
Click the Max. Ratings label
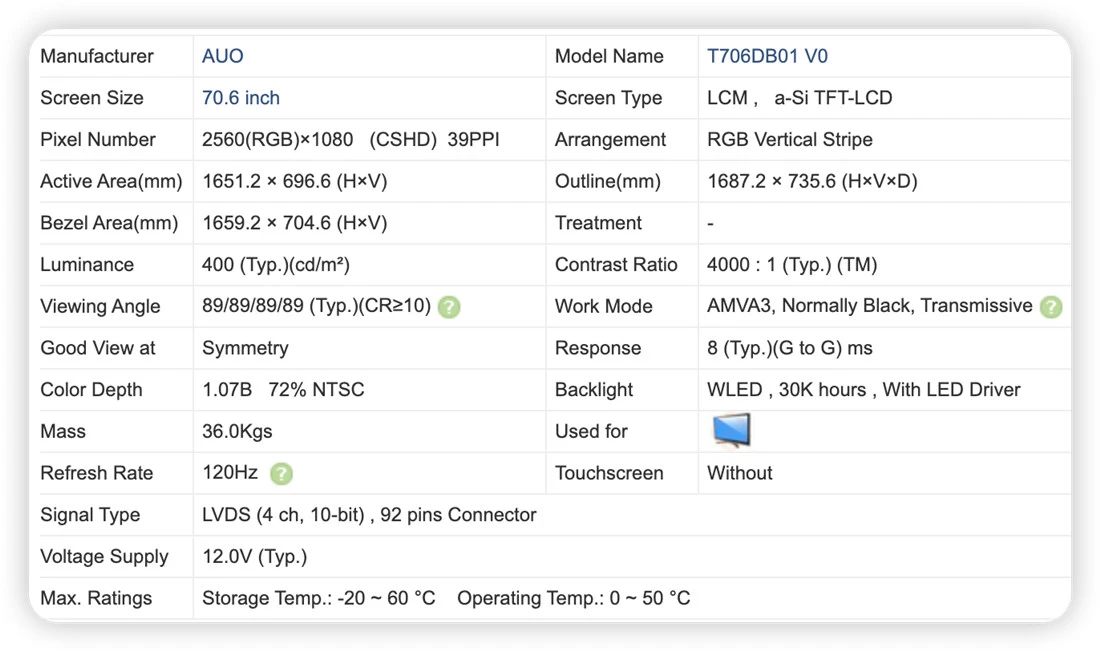(96, 598)
